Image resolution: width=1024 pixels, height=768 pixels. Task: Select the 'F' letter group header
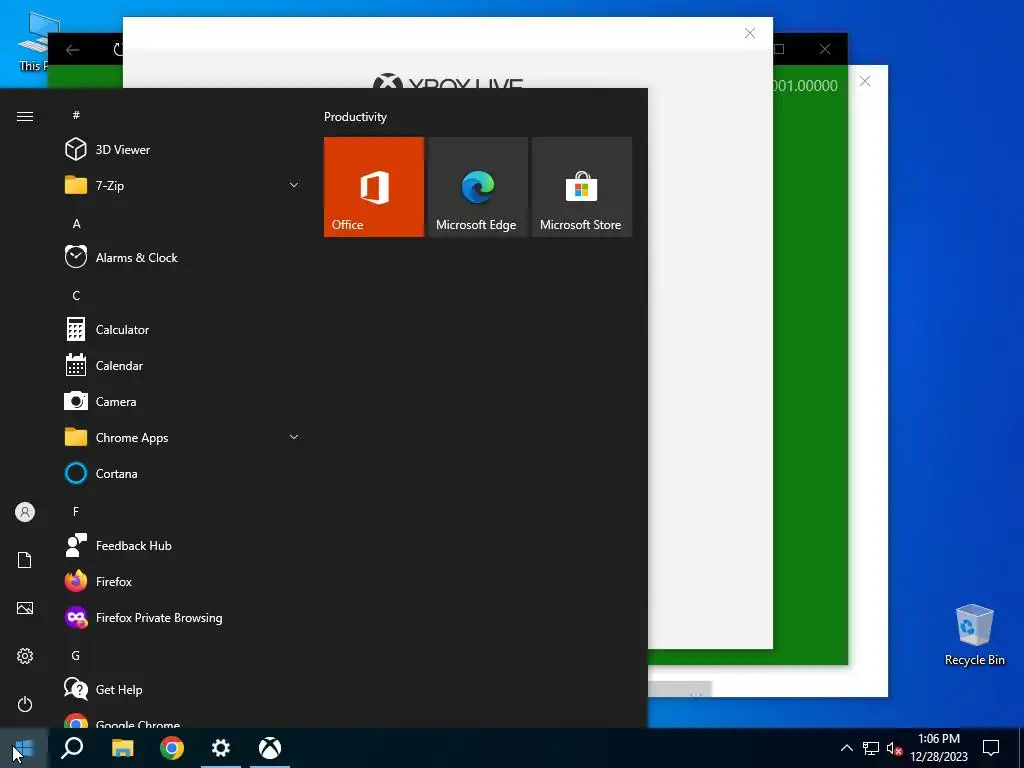point(76,511)
